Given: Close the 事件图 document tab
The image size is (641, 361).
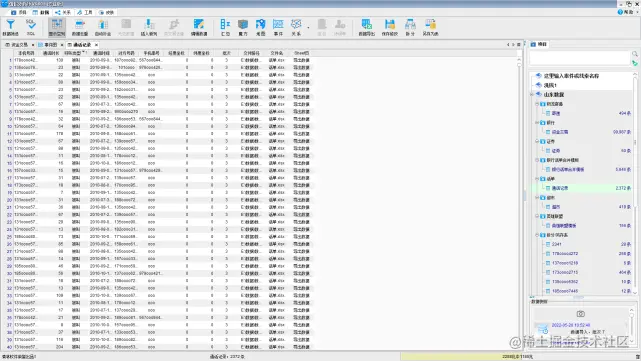Looking at the screenshot, I should [62, 45].
